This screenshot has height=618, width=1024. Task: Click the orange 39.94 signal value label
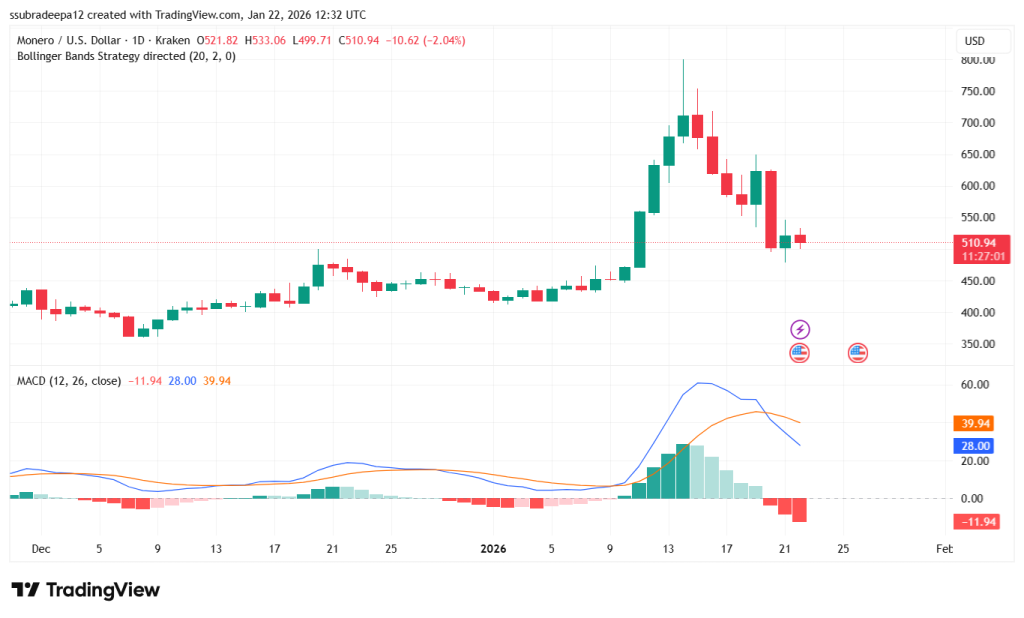click(x=974, y=423)
